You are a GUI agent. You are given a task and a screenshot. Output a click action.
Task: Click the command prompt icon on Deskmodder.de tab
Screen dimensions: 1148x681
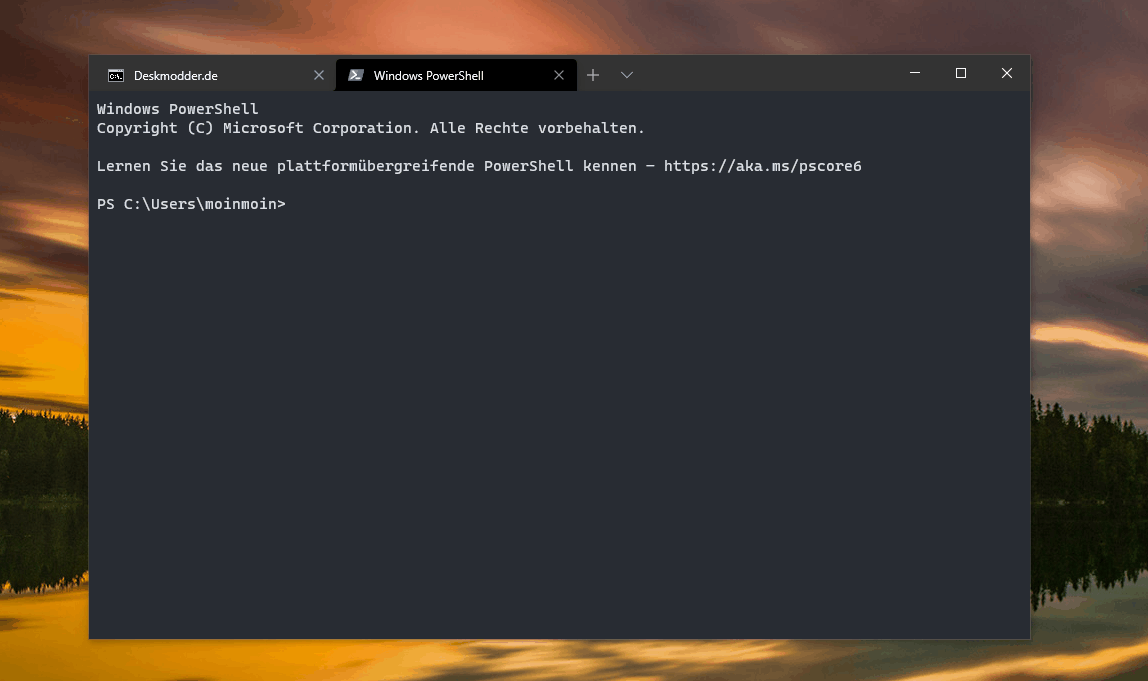tap(116, 75)
